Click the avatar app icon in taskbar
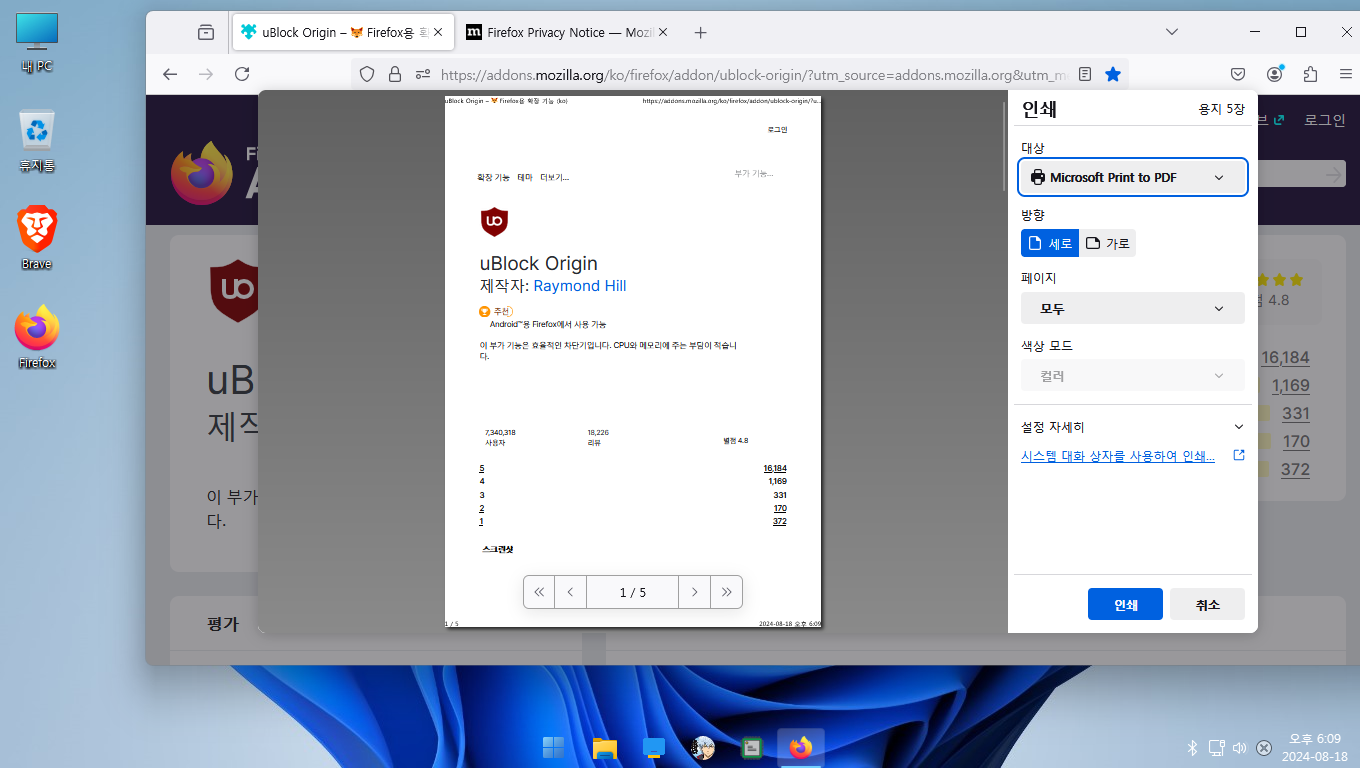This screenshot has width=1360, height=768. point(703,747)
